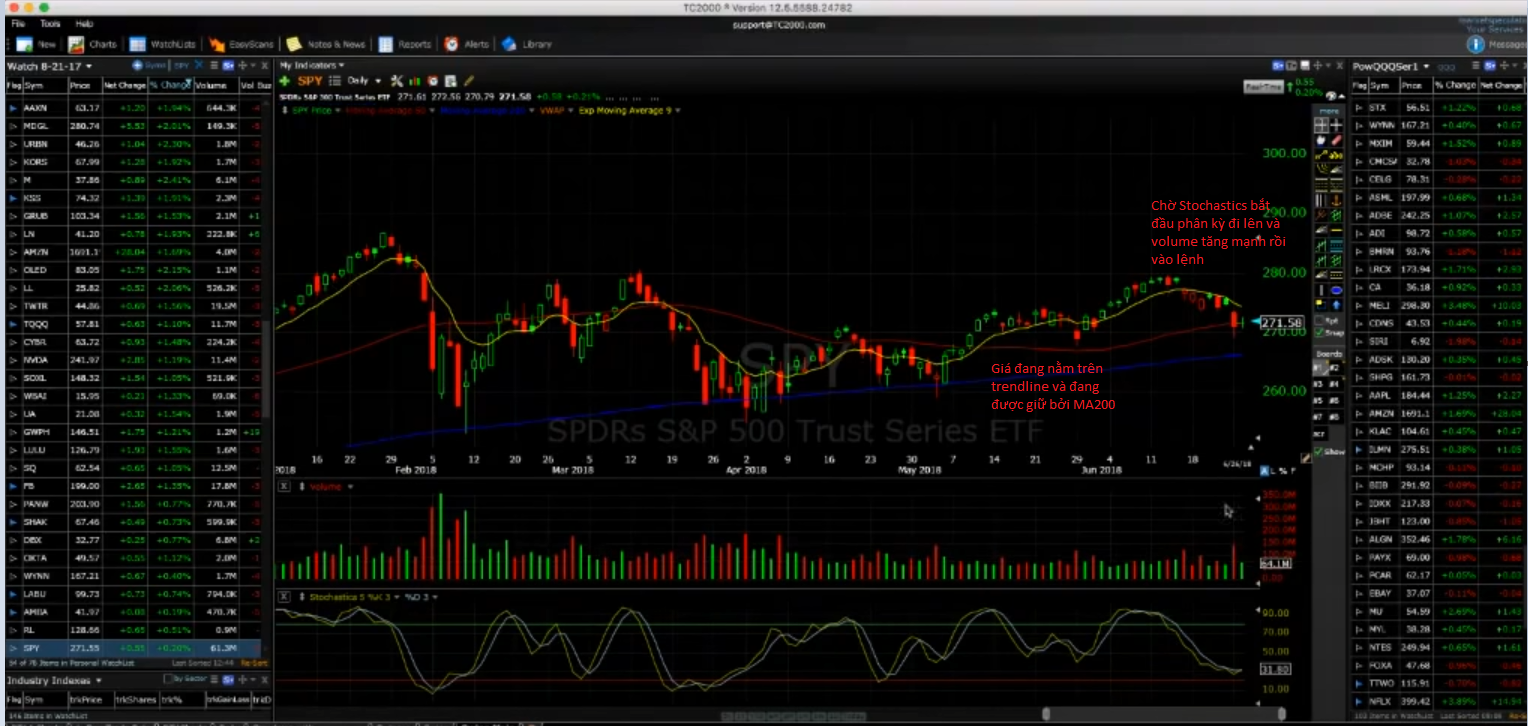Open the Tools menu
Viewport: 1528px width, 726px height.
tap(50, 23)
